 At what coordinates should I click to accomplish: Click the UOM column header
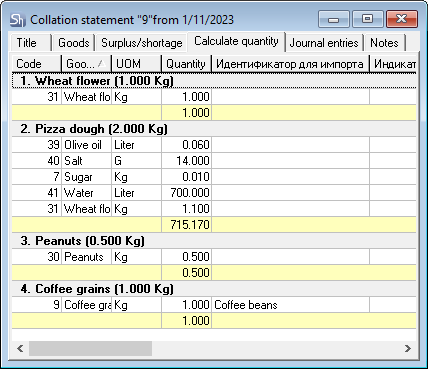click(x=137, y=64)
